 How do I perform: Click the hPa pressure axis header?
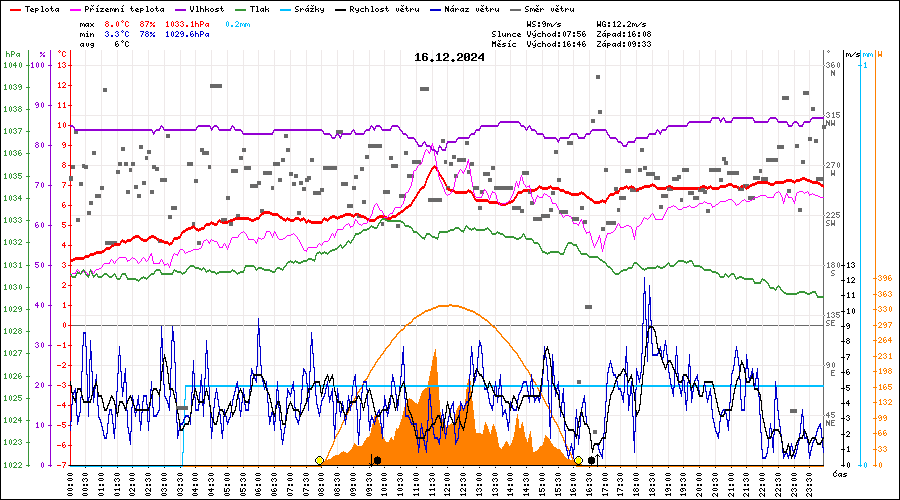12,54
